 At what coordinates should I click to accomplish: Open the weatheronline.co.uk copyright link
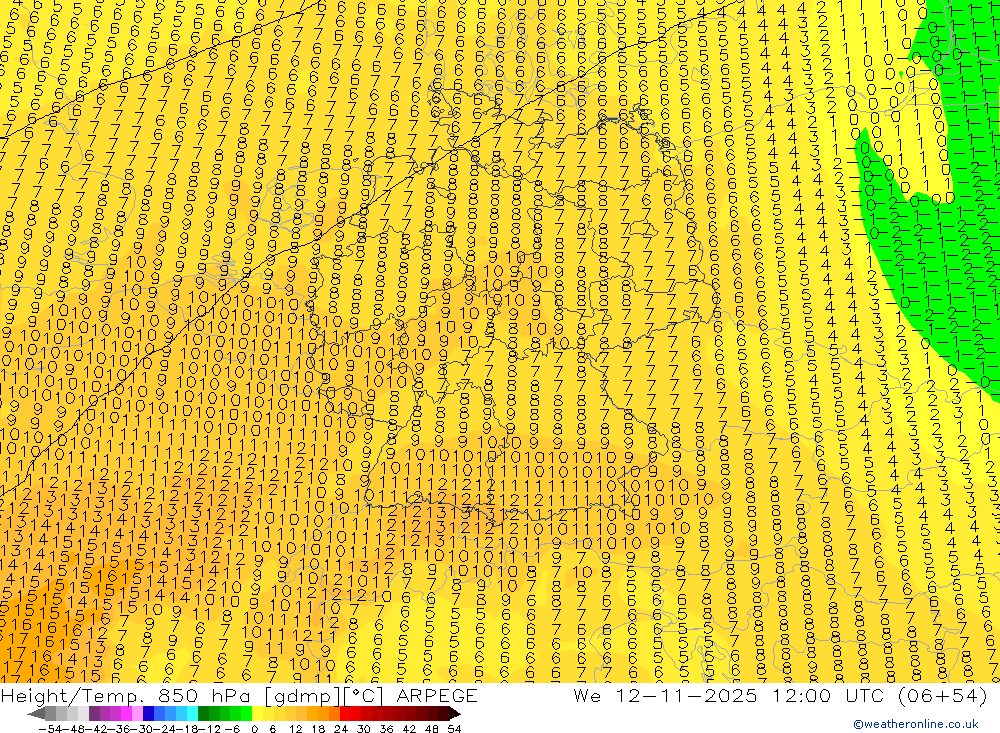click(916, 724)
